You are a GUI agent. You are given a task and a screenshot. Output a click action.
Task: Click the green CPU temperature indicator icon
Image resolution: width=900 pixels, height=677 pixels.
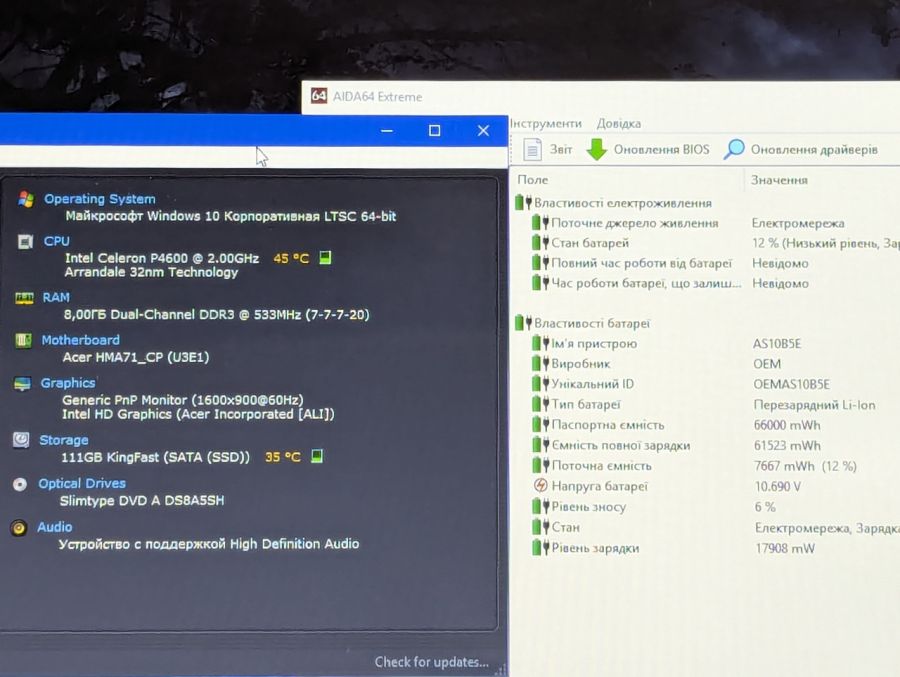tap(325, 257)
